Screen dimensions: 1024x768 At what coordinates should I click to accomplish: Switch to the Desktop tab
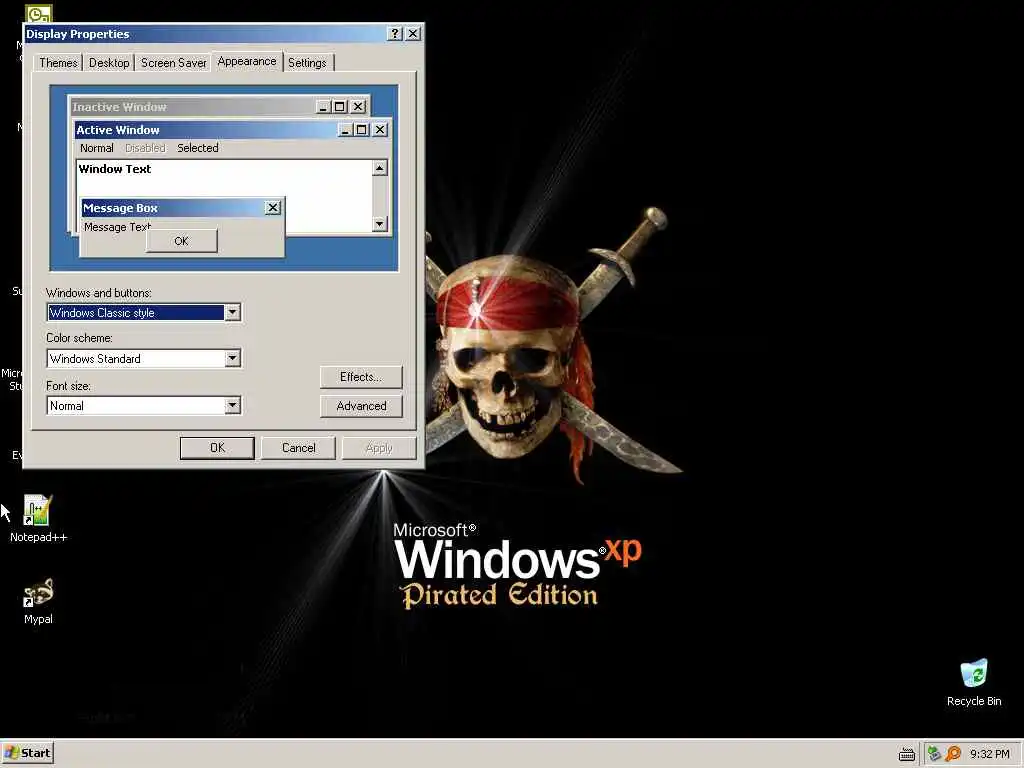click(x=109, y=63)
